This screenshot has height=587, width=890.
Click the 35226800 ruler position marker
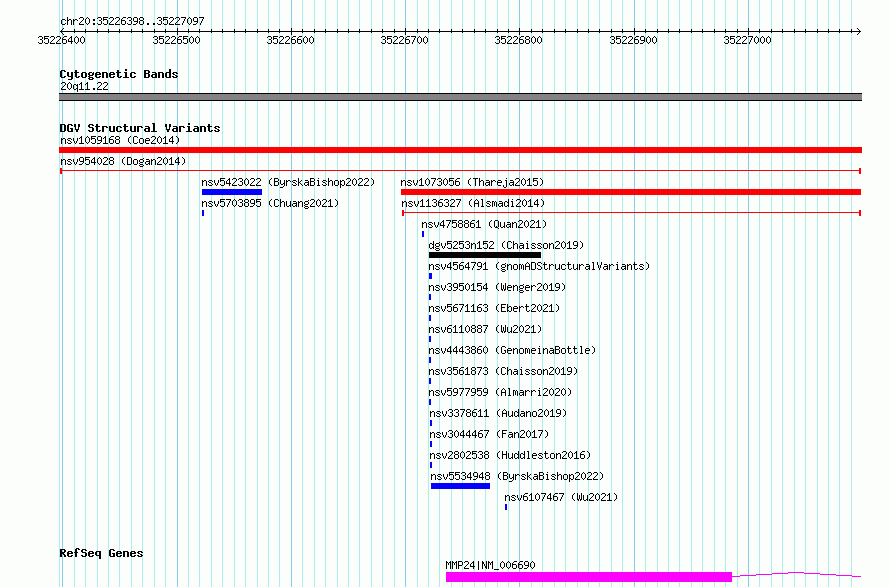point(519,40)
